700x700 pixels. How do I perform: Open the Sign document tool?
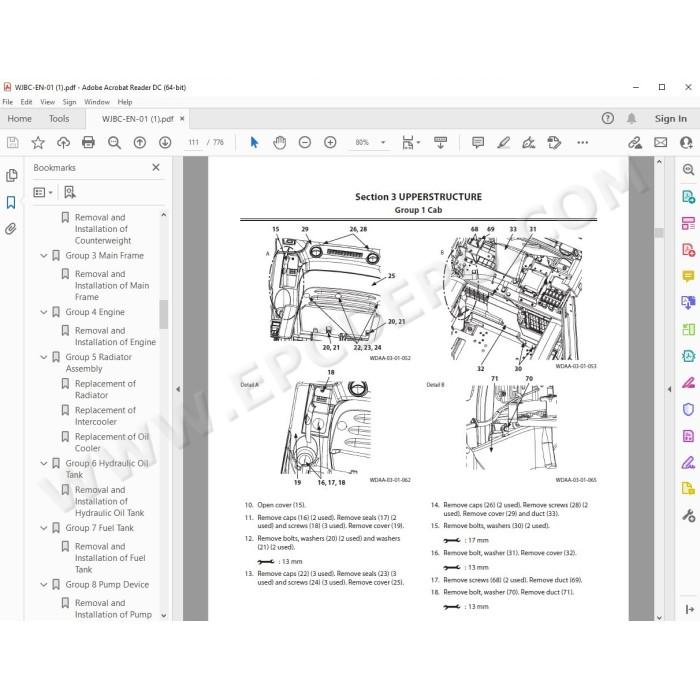point(529,142)
